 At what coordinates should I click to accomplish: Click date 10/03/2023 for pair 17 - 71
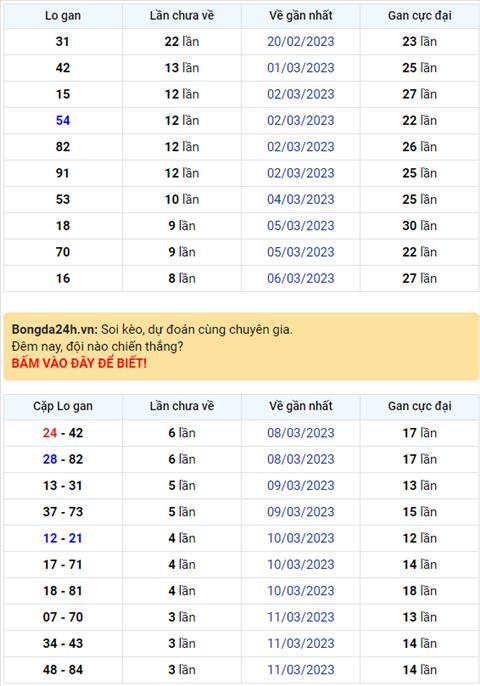click(x=301, y=564)
